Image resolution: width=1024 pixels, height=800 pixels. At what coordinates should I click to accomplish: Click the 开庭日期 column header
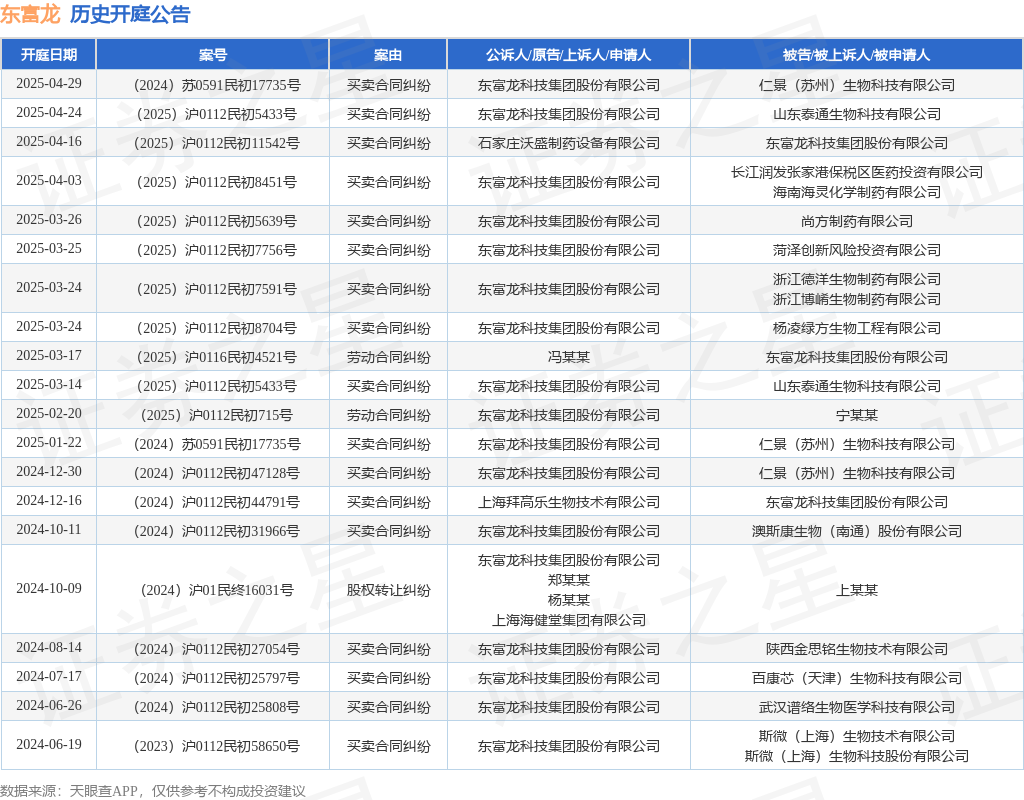tap(49, 55)
